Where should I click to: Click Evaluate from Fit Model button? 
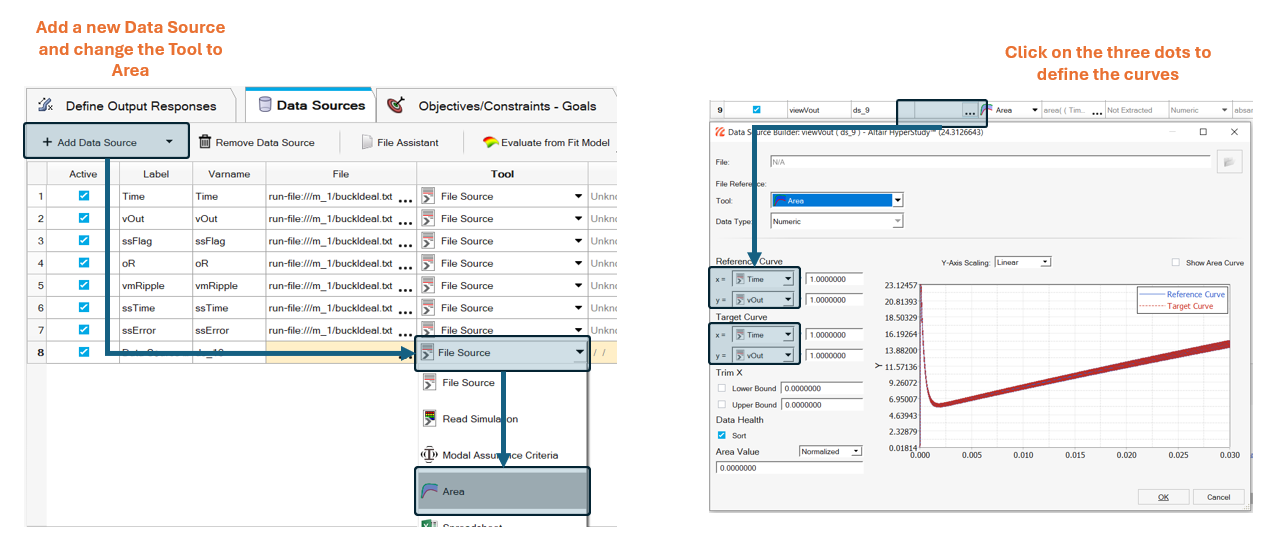point(546,142)
